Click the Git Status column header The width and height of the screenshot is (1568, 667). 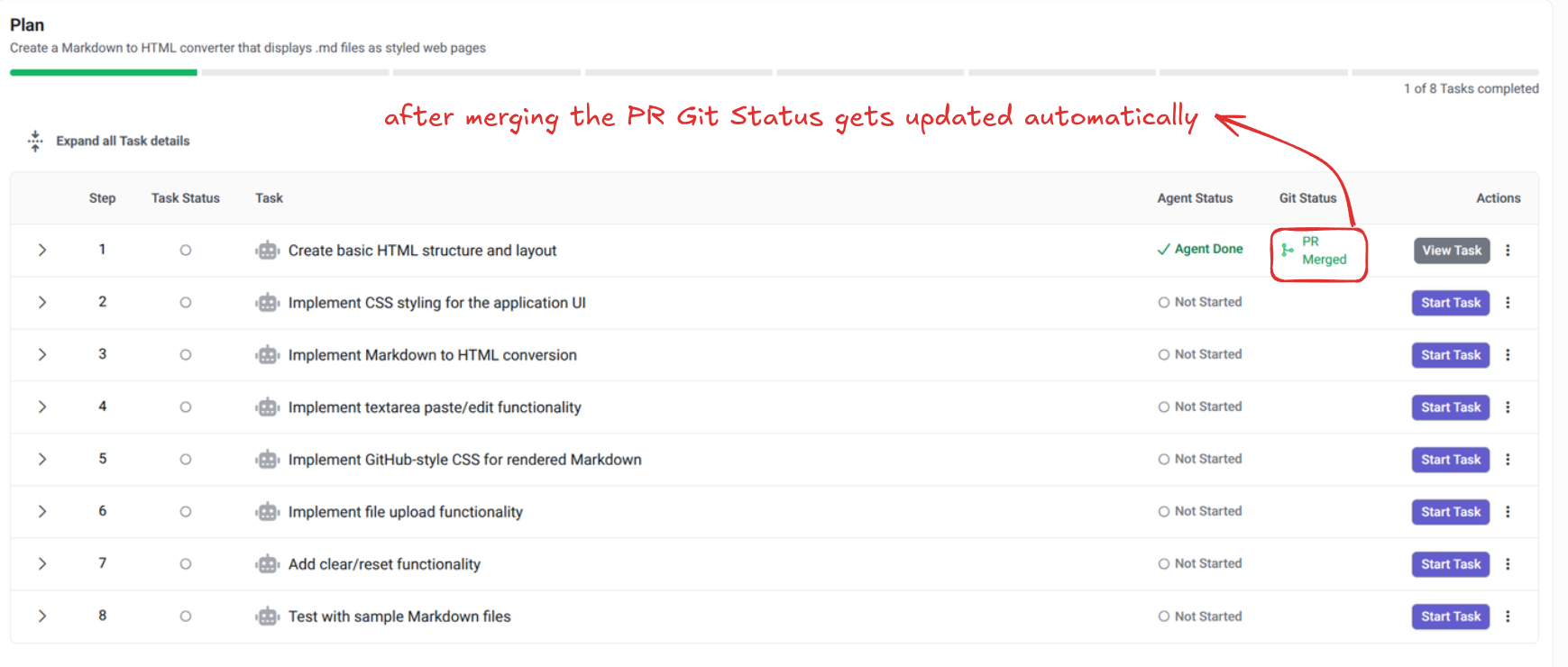(x=1307, y=198)
